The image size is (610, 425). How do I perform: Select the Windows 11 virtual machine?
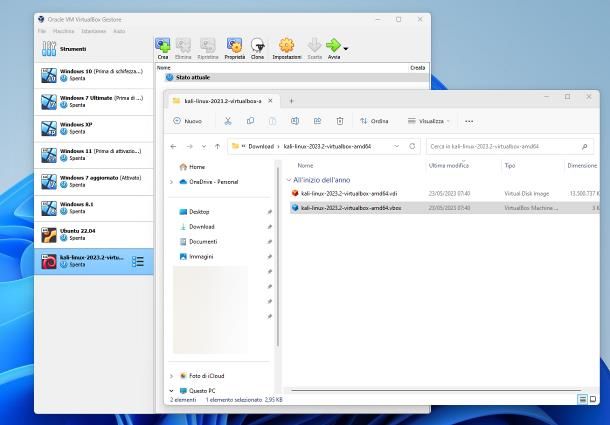tap(93, 155)
